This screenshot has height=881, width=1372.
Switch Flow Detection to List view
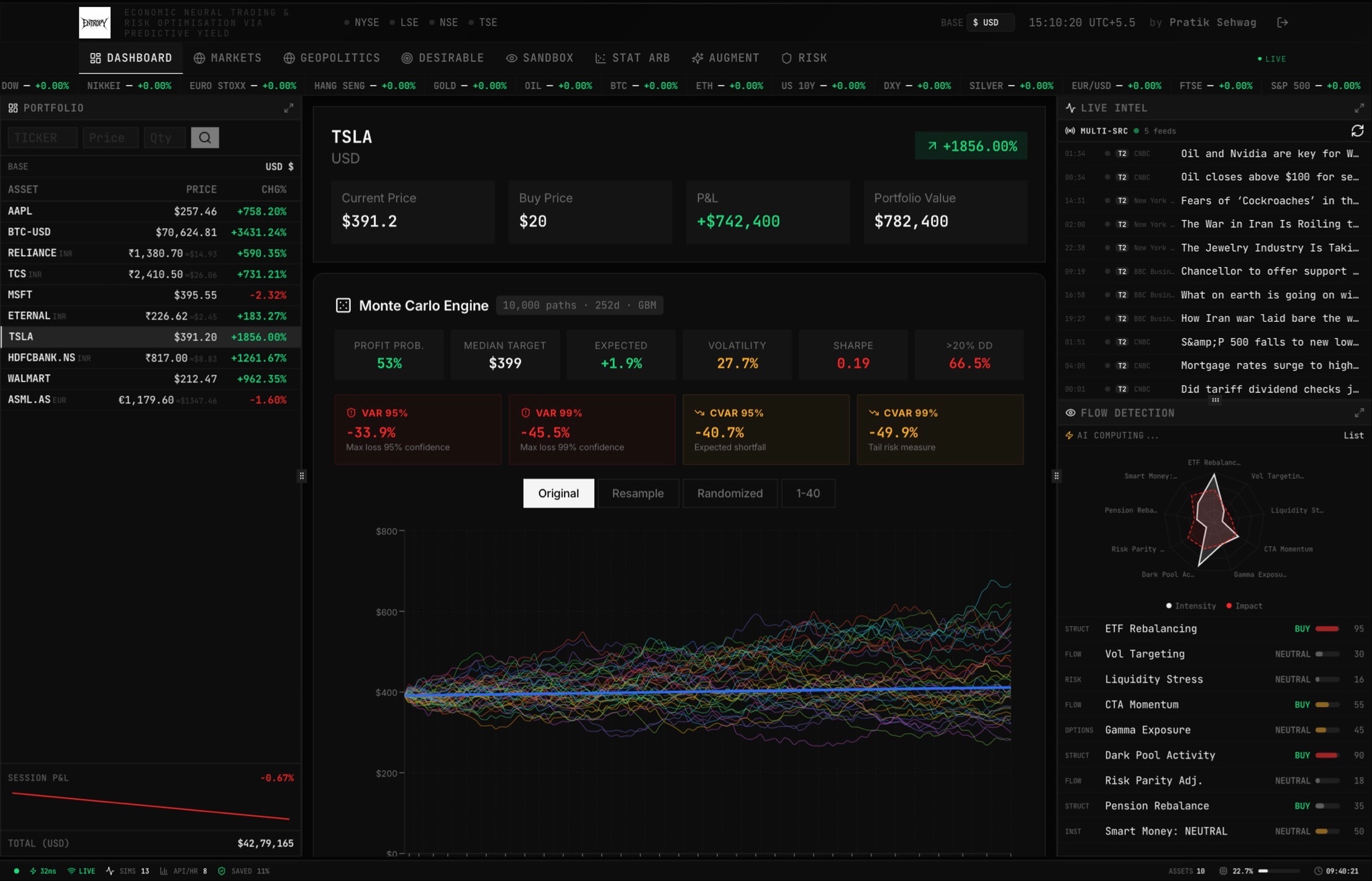1353,436
